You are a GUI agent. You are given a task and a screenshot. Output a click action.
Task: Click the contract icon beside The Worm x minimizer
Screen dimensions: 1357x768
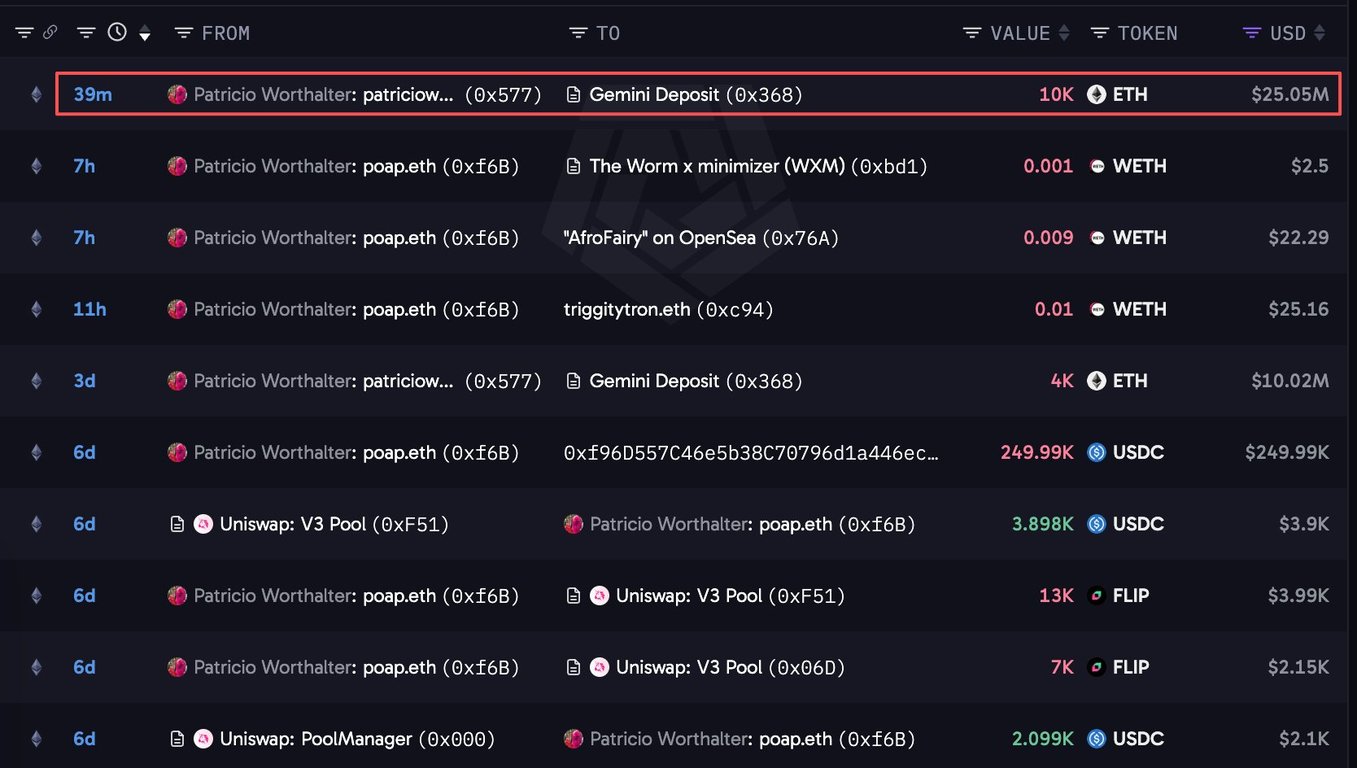pyautogui.click(x=573, y=166)
